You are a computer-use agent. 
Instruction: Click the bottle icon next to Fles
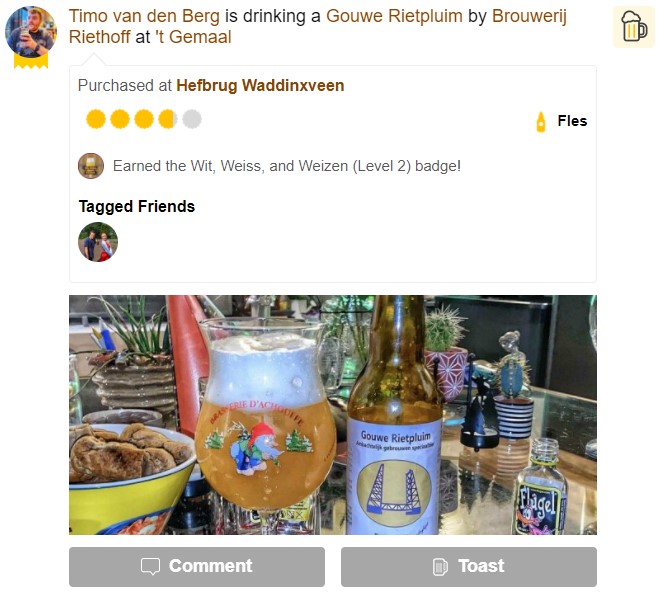[x=541, y=122]
